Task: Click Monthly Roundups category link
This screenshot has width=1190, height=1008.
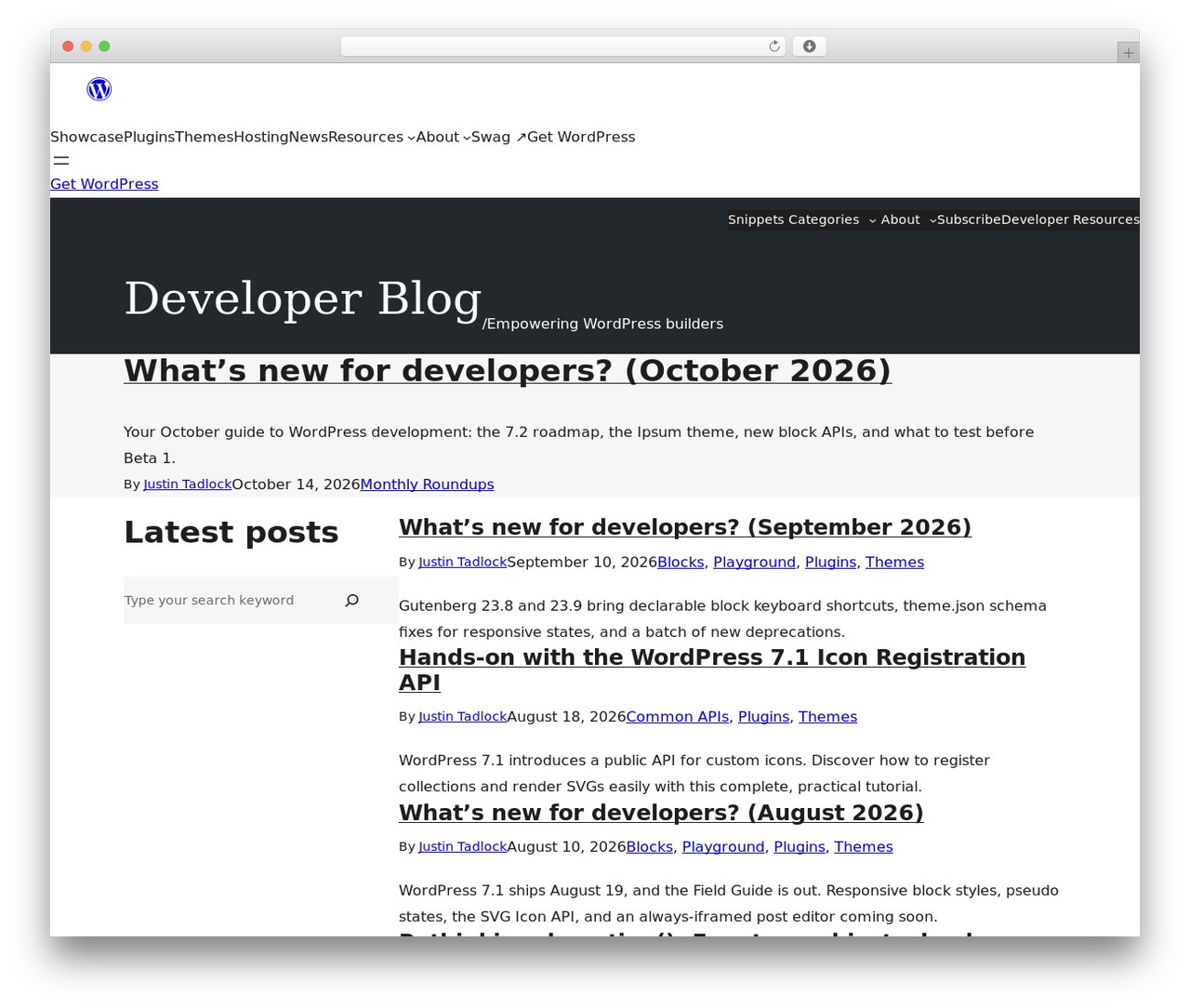Action: [x=427, y=484]
